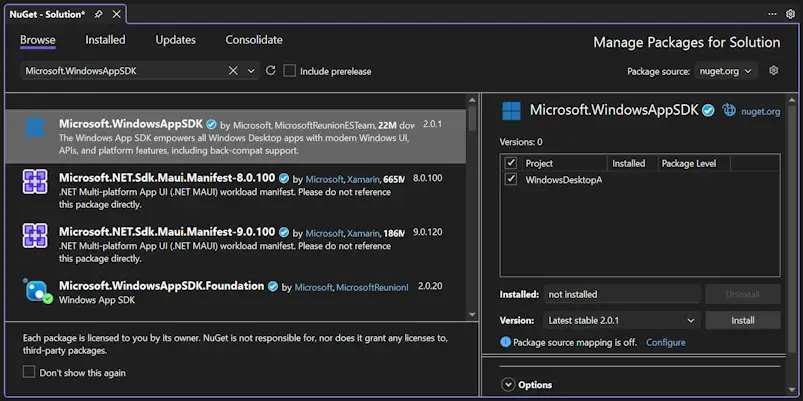
Task: Click the info icon beside Package source mapping
Action: (x=505, y=342)
